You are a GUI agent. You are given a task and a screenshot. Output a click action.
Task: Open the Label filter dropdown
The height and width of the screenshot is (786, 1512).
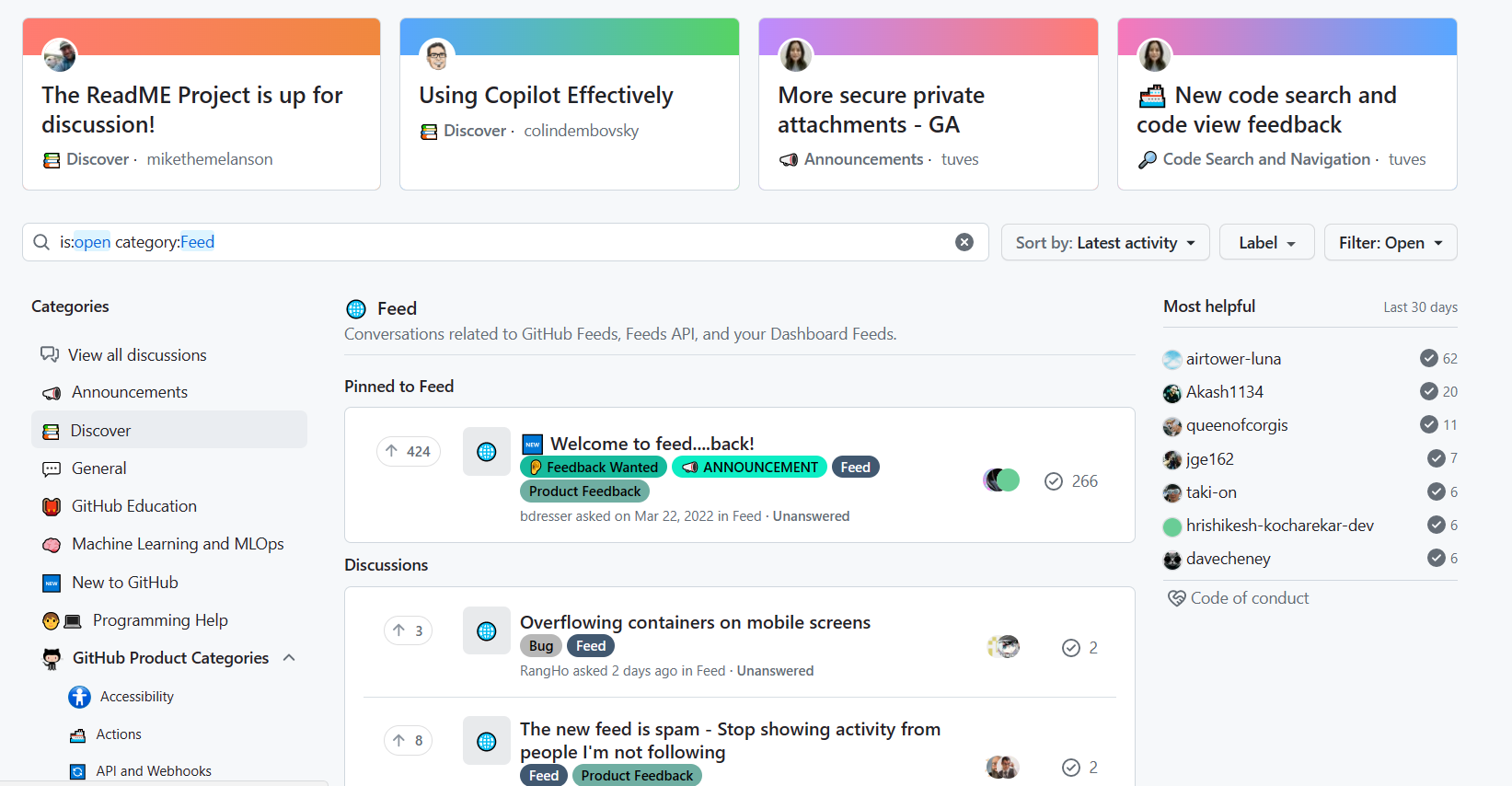click(1266, 243)
